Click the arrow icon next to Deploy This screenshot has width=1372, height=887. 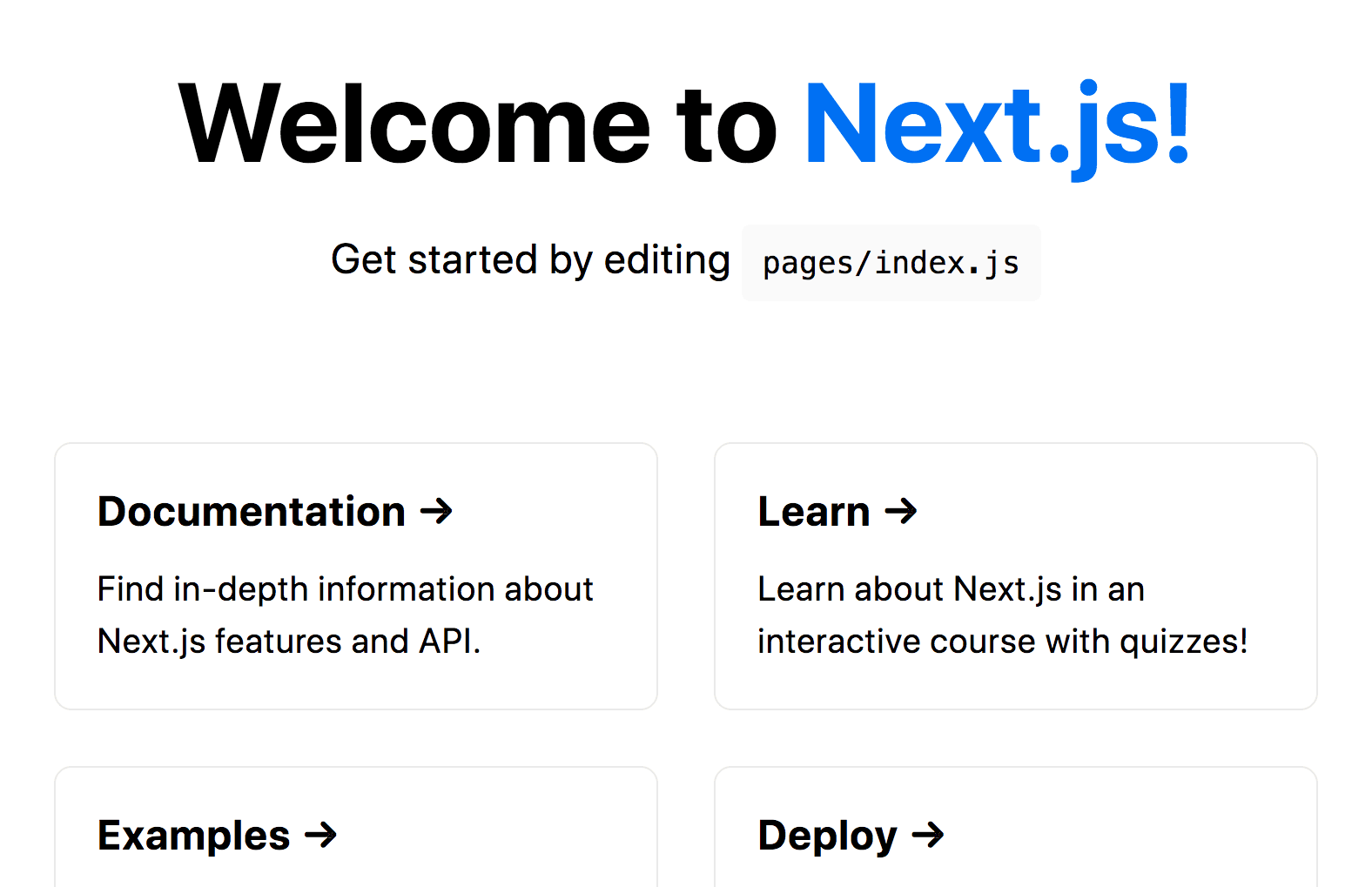[928, 836]
